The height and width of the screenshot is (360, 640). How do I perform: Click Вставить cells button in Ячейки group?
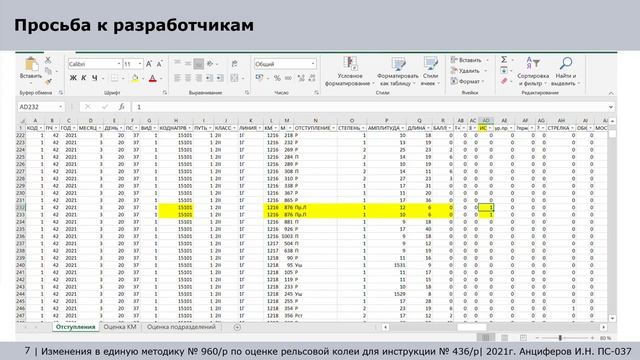coord(469,60)
